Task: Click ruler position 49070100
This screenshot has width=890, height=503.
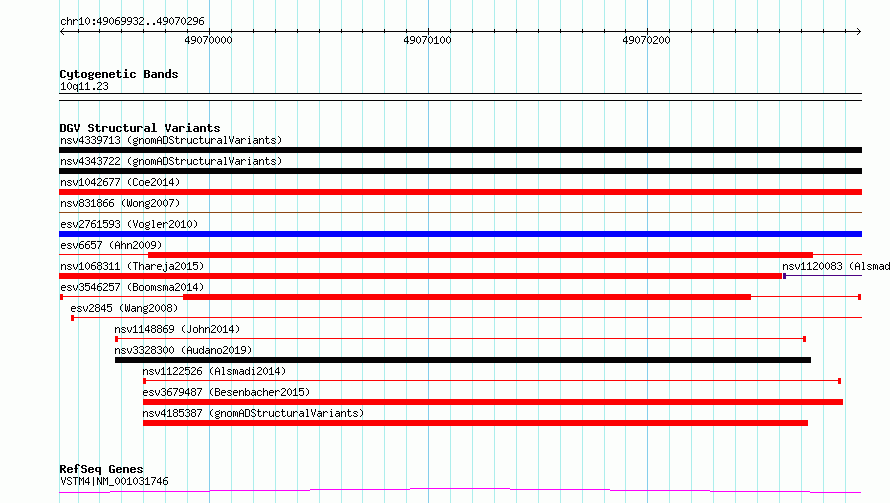Action: (x=427, y=40)
